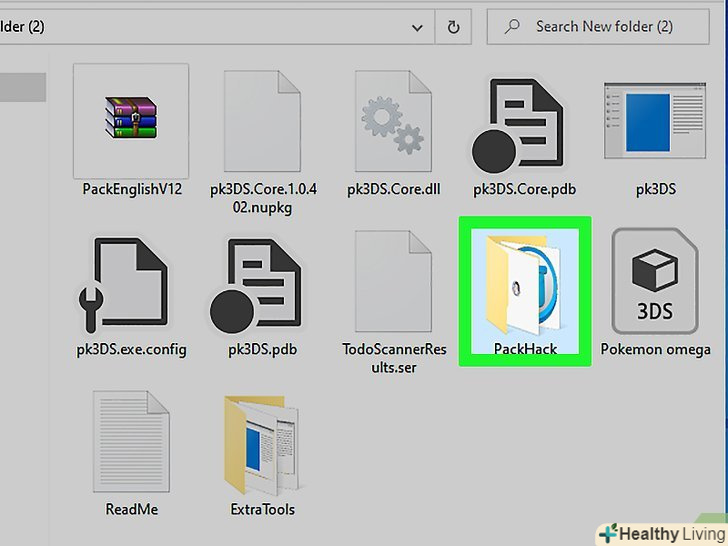Click the pk3DS name label

[x=656, y=189]
